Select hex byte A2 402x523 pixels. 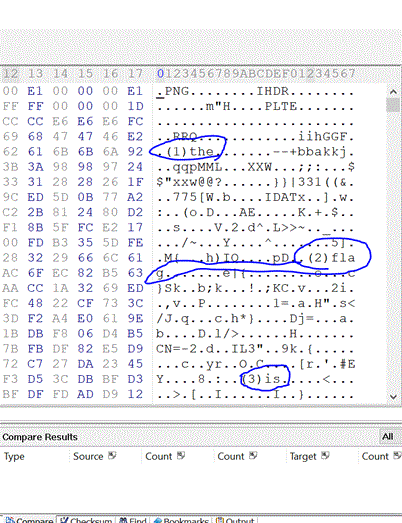135,197
